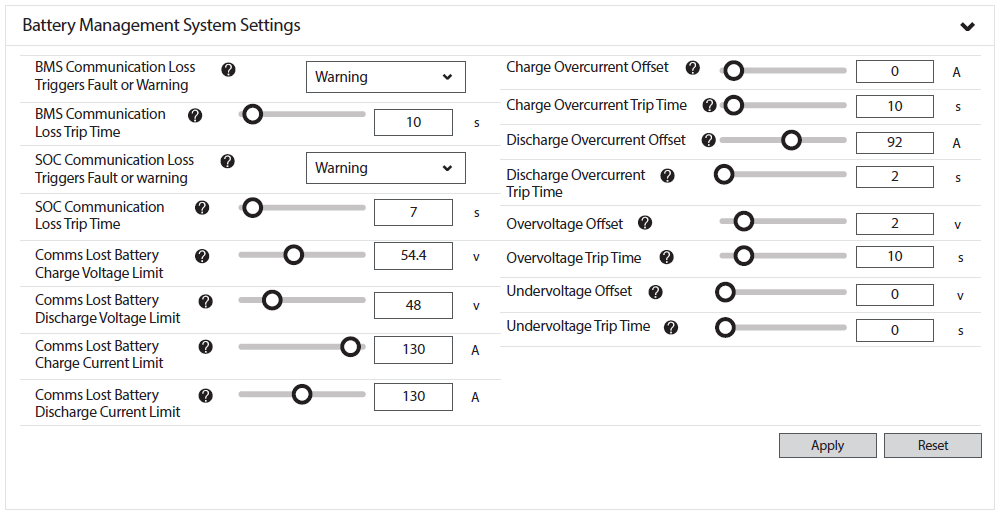The width and height of the screenshot is (1000, 515).
Task: Apply the battery settings
Action: tap(828, 446)
